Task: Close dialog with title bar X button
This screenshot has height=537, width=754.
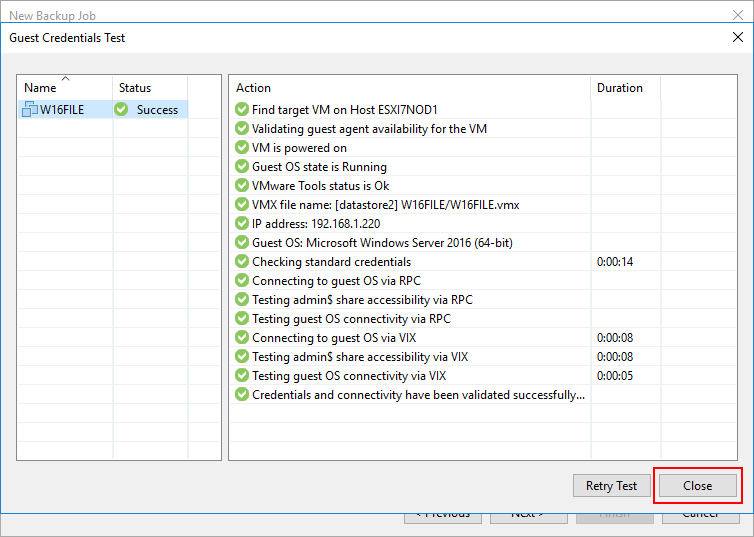Action: (x=738, y=38)
